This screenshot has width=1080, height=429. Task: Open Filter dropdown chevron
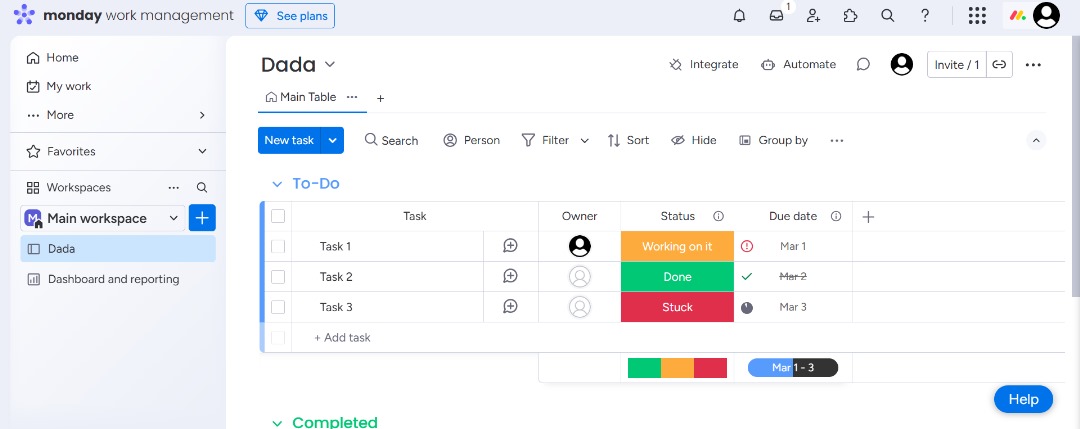pos(584,140)
